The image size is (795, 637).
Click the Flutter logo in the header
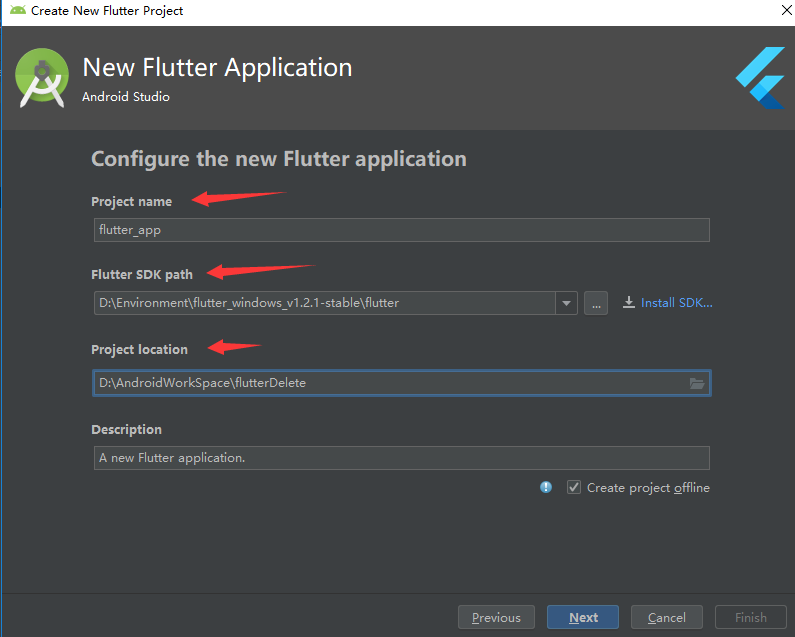759,78
